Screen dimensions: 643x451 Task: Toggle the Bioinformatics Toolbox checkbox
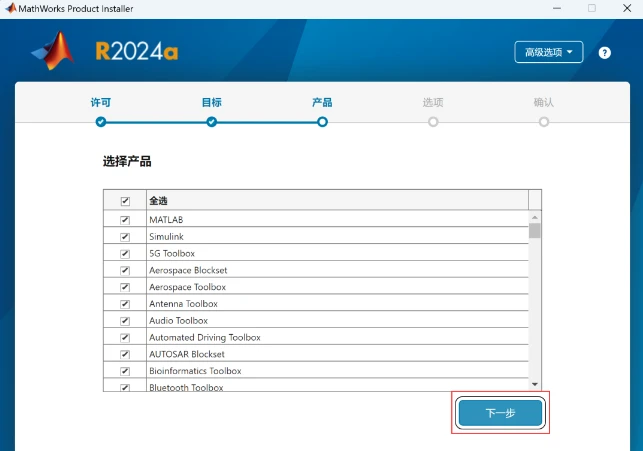pyautogui.click(x=125, y=371)
